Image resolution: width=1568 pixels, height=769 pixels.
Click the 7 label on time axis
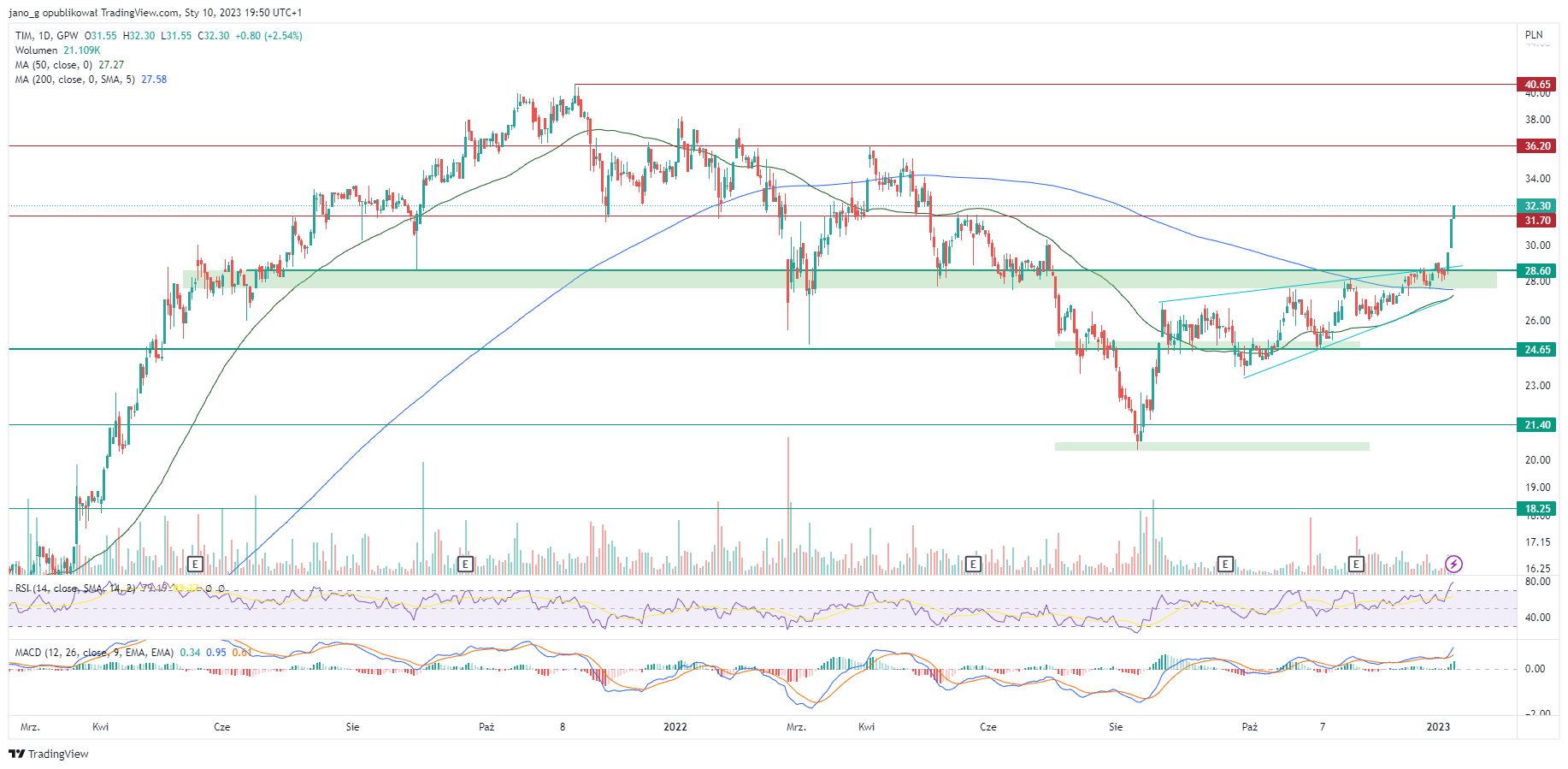point(1323,727)
